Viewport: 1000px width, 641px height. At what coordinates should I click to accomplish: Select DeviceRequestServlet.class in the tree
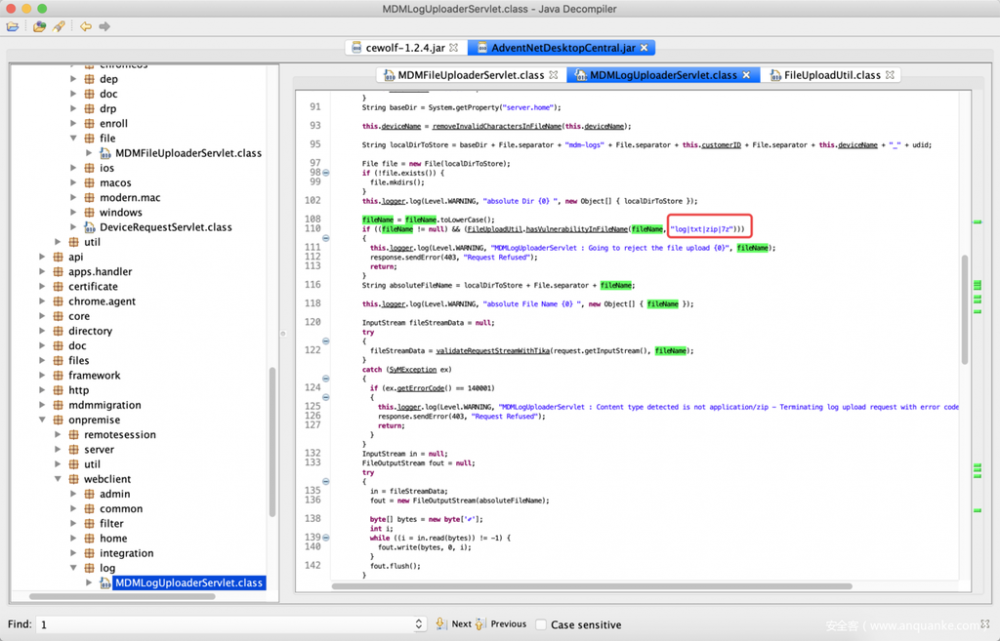click(167, 227)
